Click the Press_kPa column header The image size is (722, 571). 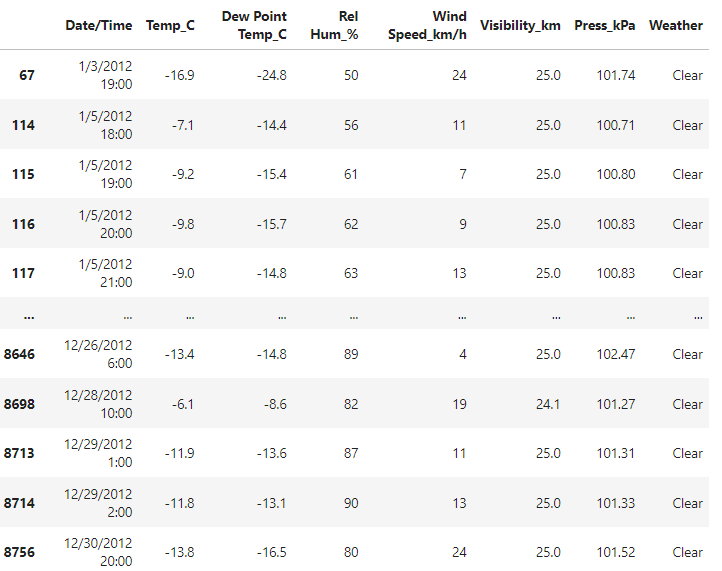tap(604, 25)
